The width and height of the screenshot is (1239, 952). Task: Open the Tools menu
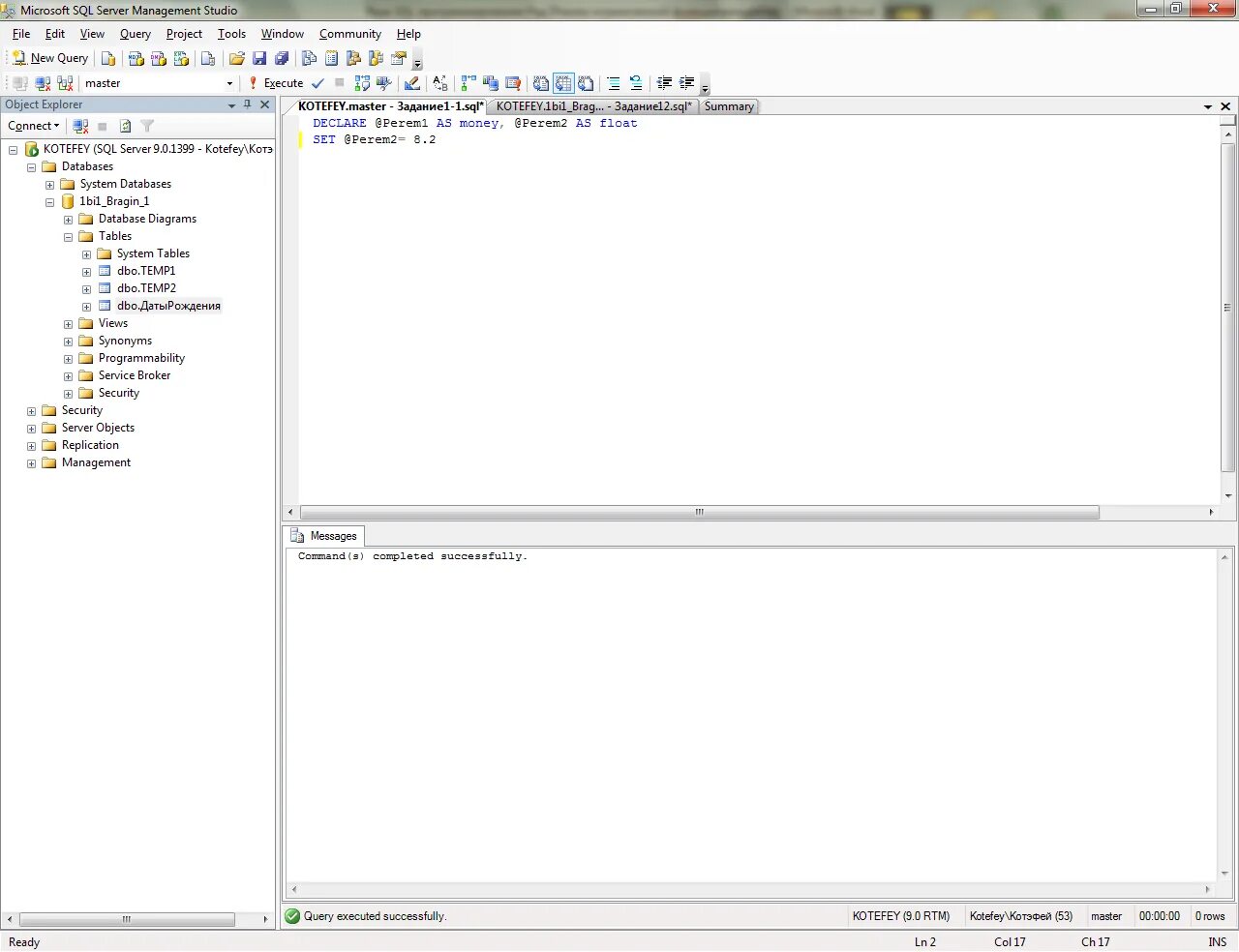[x=231, y=34]
